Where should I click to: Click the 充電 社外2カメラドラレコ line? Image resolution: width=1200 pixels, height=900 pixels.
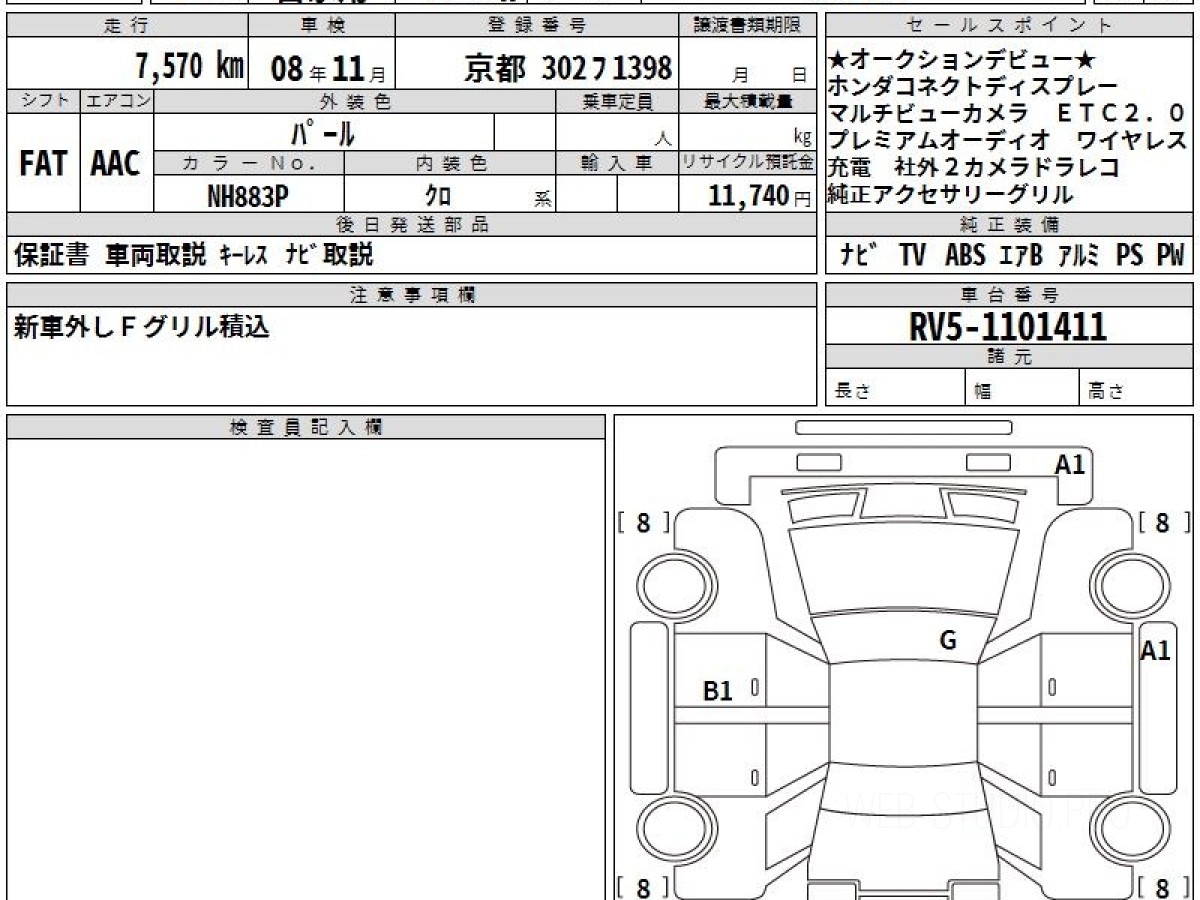[x=973, y=167]
